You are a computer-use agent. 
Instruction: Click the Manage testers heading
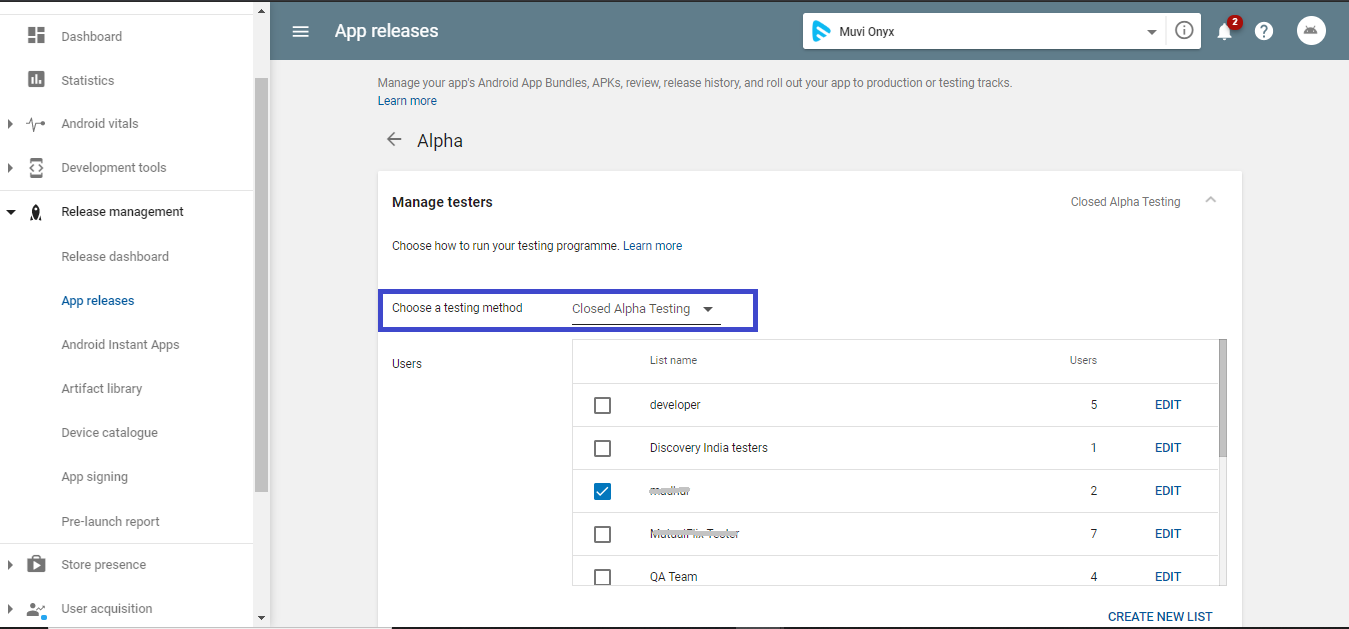[442, 202]
